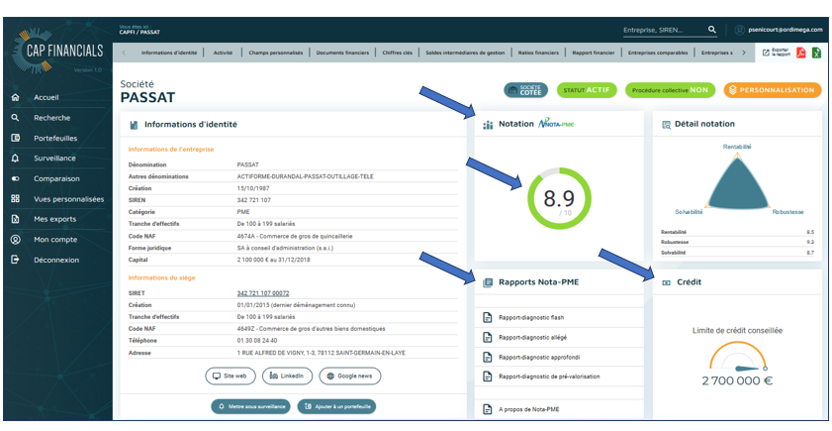
Task: Switch to Rapport financier tab
Action: [x=593, y=53]
